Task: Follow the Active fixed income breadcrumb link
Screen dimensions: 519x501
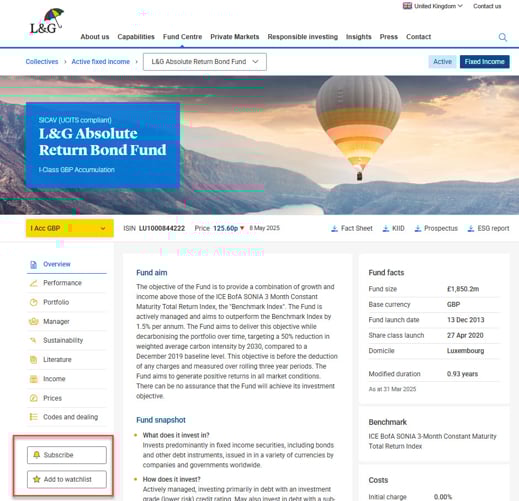Action: [101, 62]
